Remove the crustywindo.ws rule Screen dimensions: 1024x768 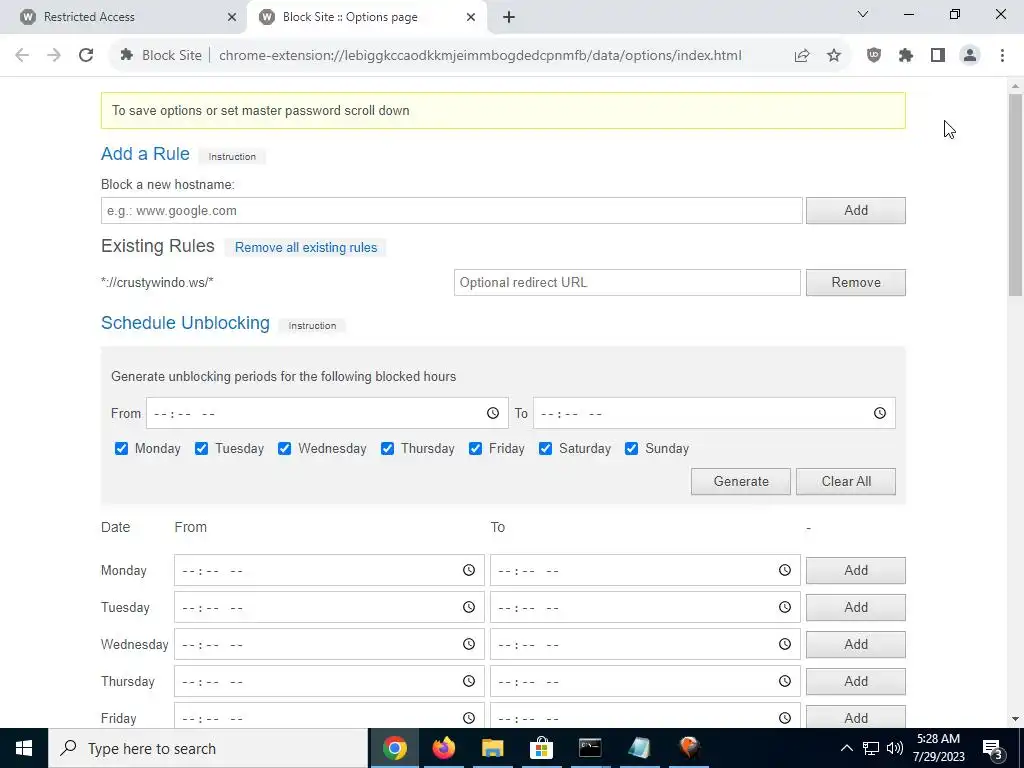tap(856, 283)
